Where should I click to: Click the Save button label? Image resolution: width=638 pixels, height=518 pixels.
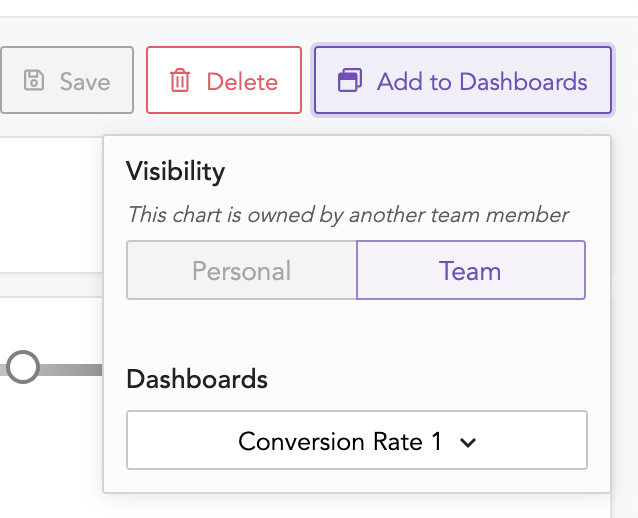tap(85, 82)
